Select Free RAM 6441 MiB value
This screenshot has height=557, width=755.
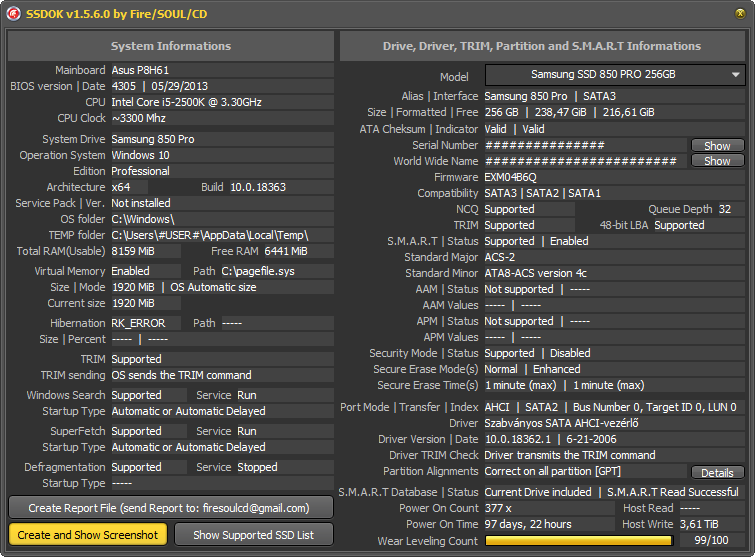coord(286,251)
